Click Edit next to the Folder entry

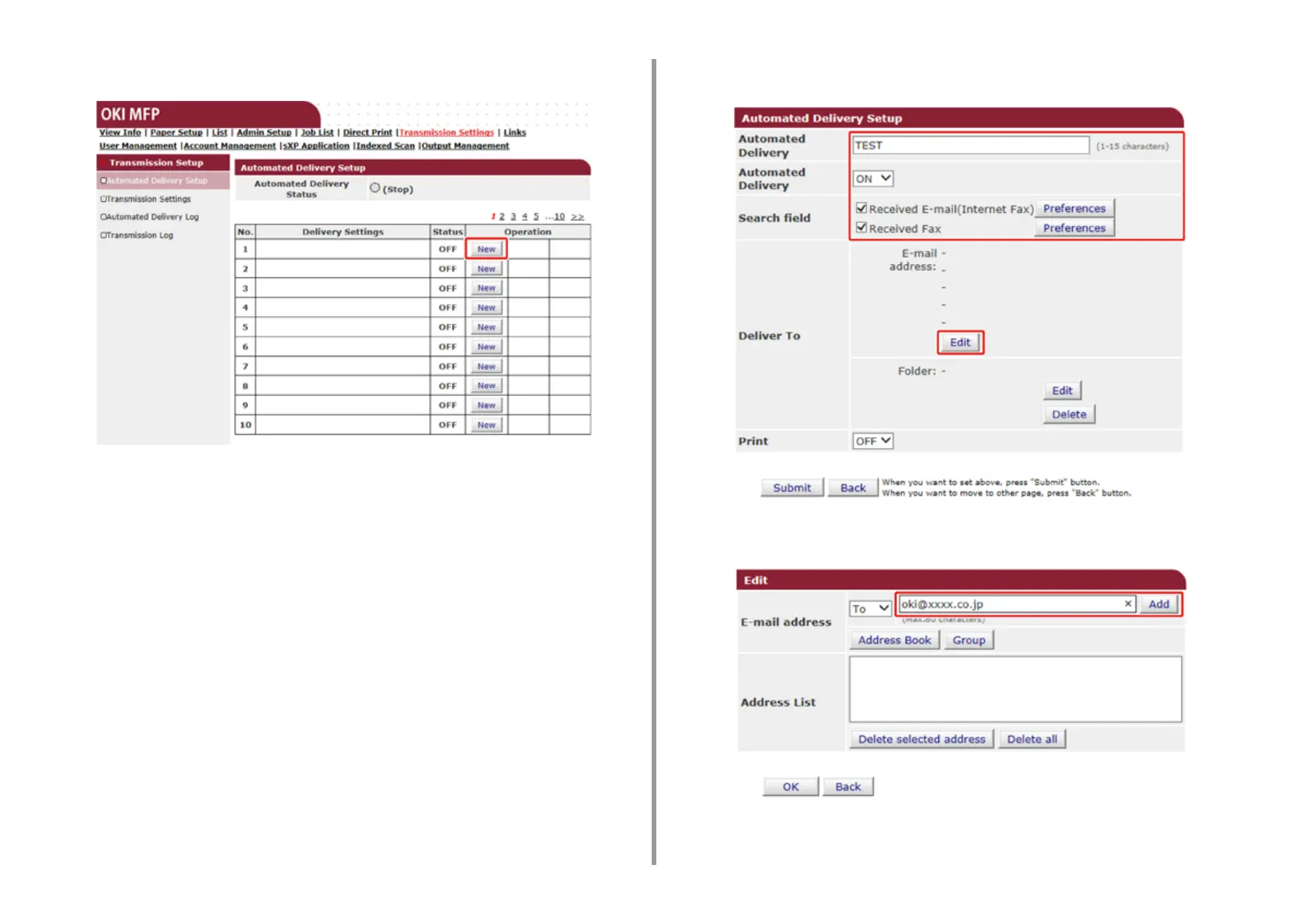(1063, 391)
